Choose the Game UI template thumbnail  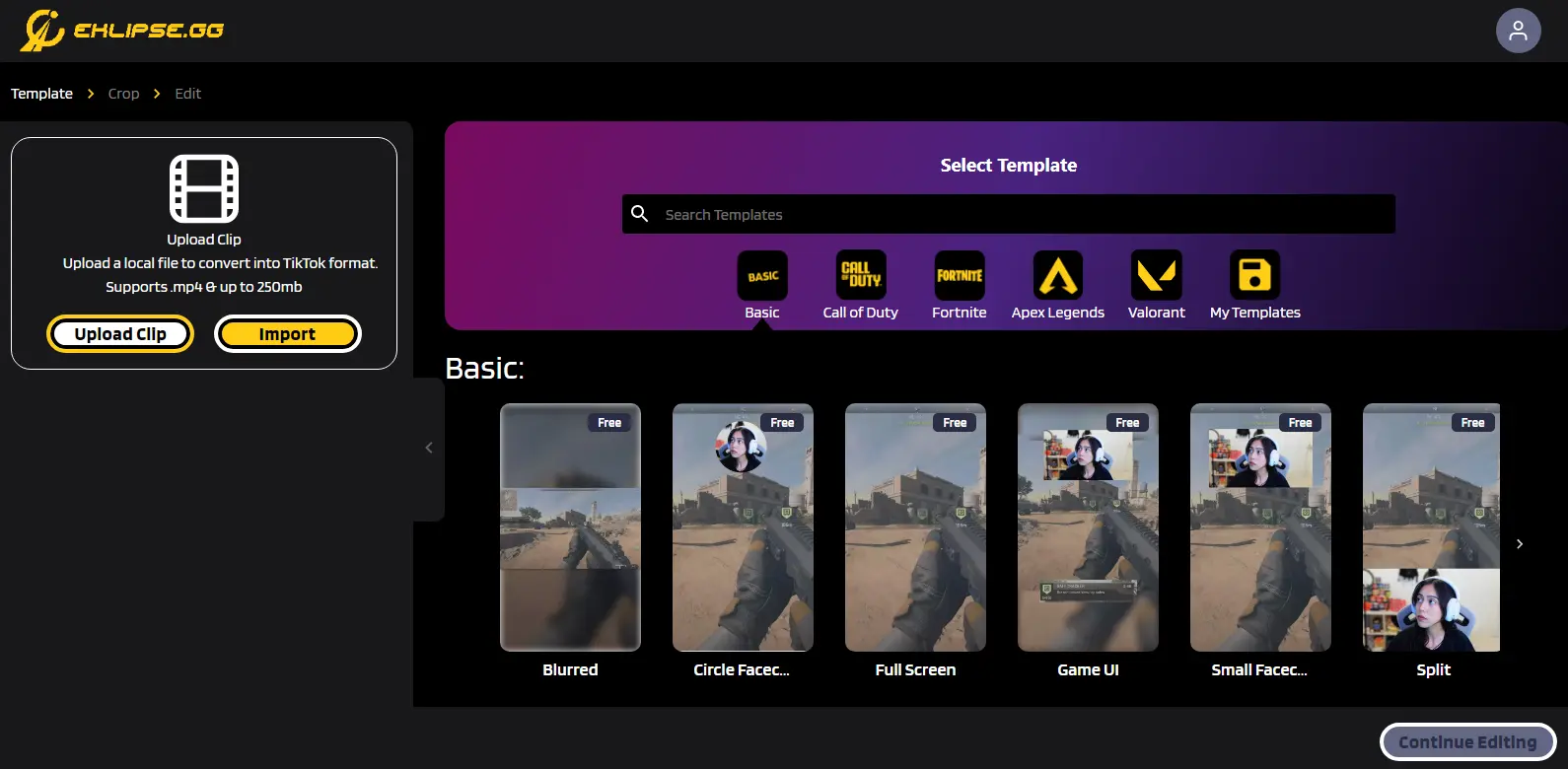pos(1088,527)
